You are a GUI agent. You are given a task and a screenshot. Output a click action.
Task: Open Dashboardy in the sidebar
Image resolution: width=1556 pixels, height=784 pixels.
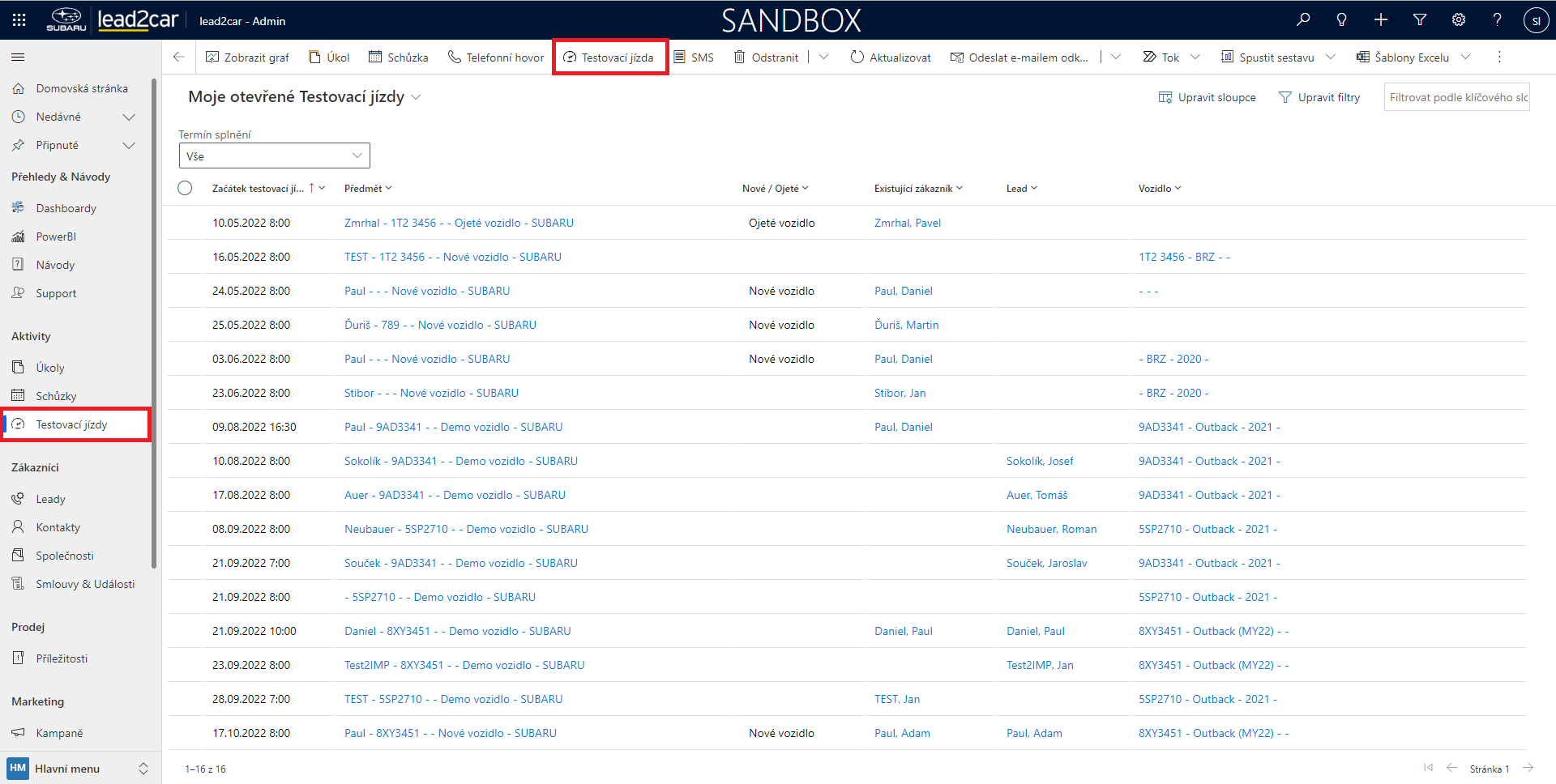[66, 208]
